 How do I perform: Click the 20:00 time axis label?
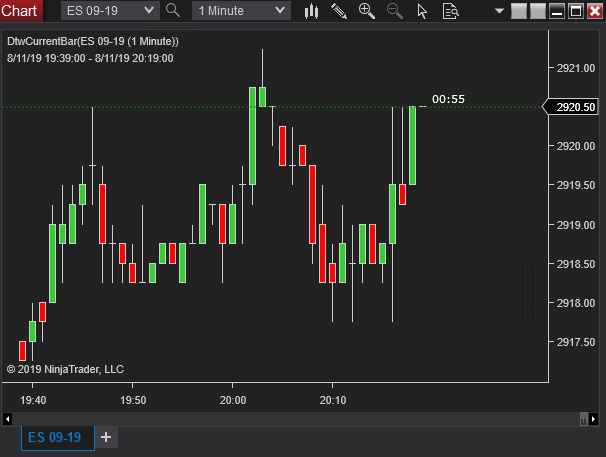coord(233,400)
